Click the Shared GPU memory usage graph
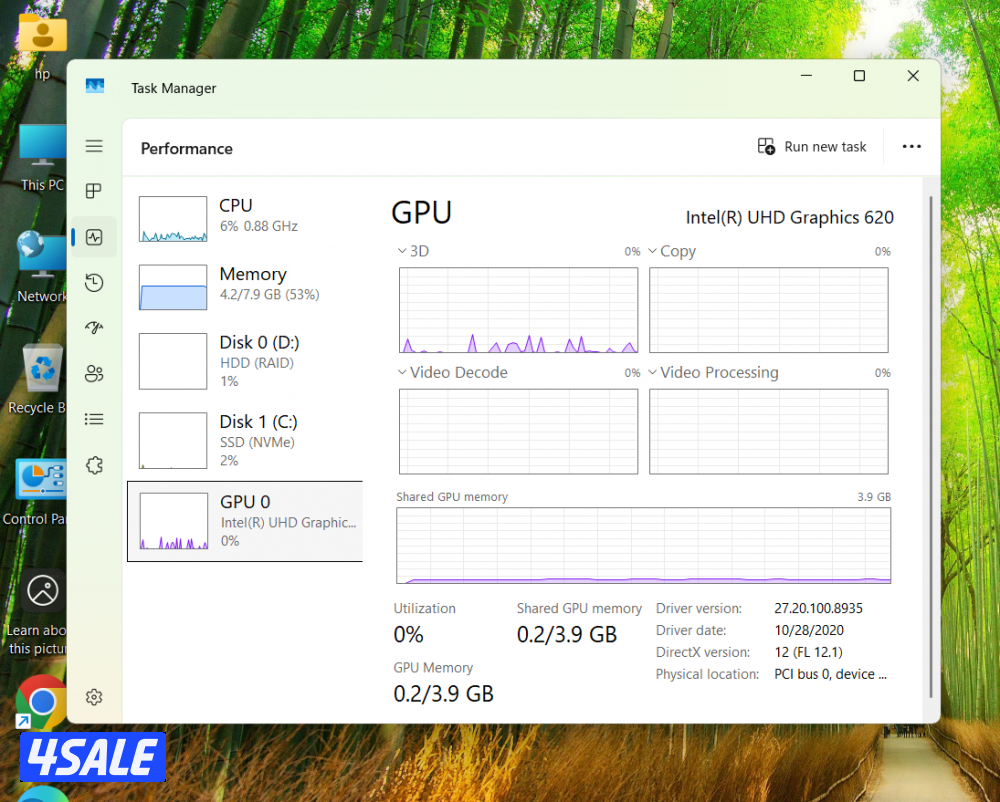1000x802 pixels. coord(643,545)
